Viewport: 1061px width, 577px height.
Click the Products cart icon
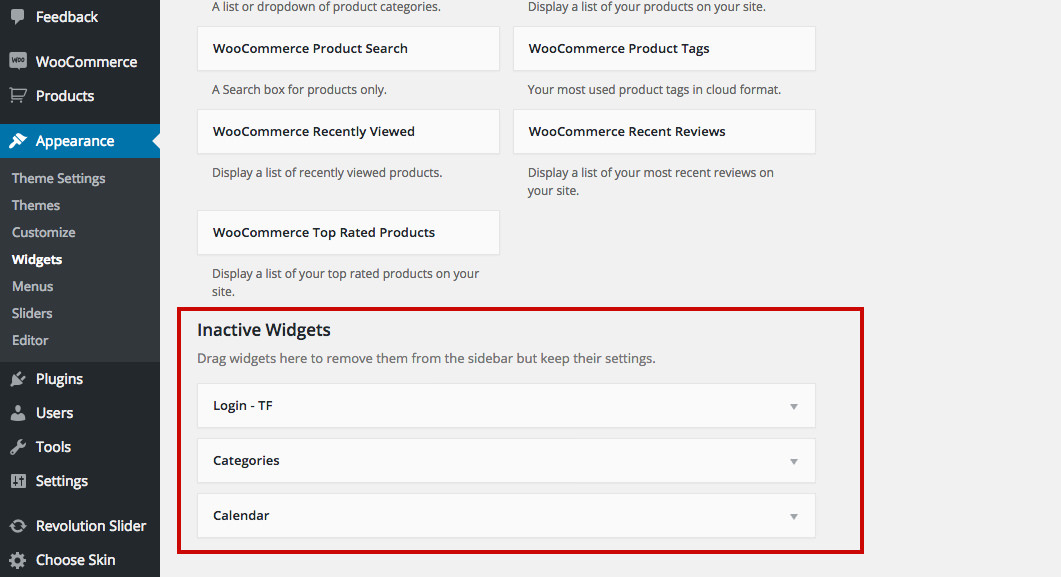(18, 95)
